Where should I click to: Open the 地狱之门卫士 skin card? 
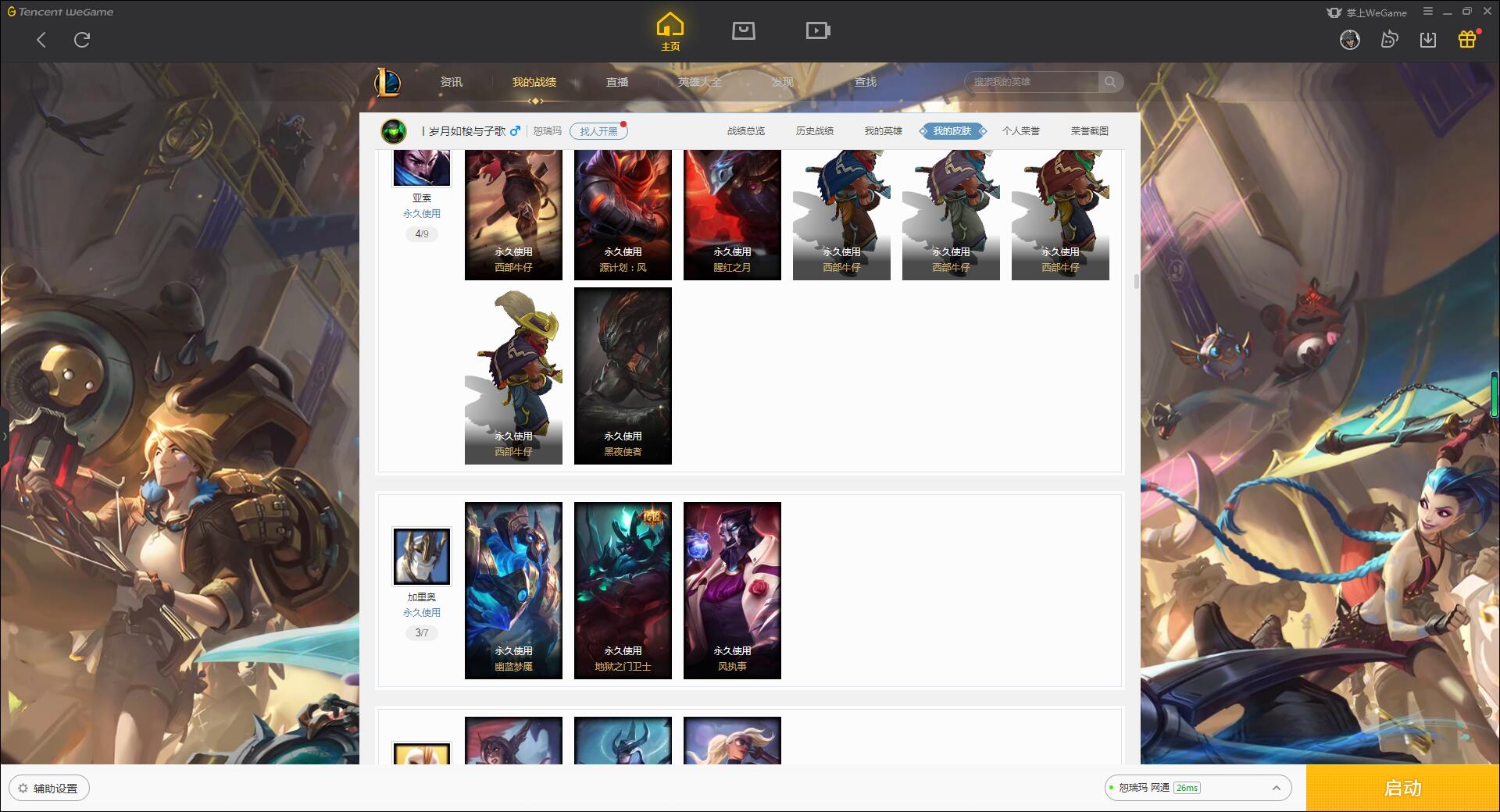coord(623,590)
